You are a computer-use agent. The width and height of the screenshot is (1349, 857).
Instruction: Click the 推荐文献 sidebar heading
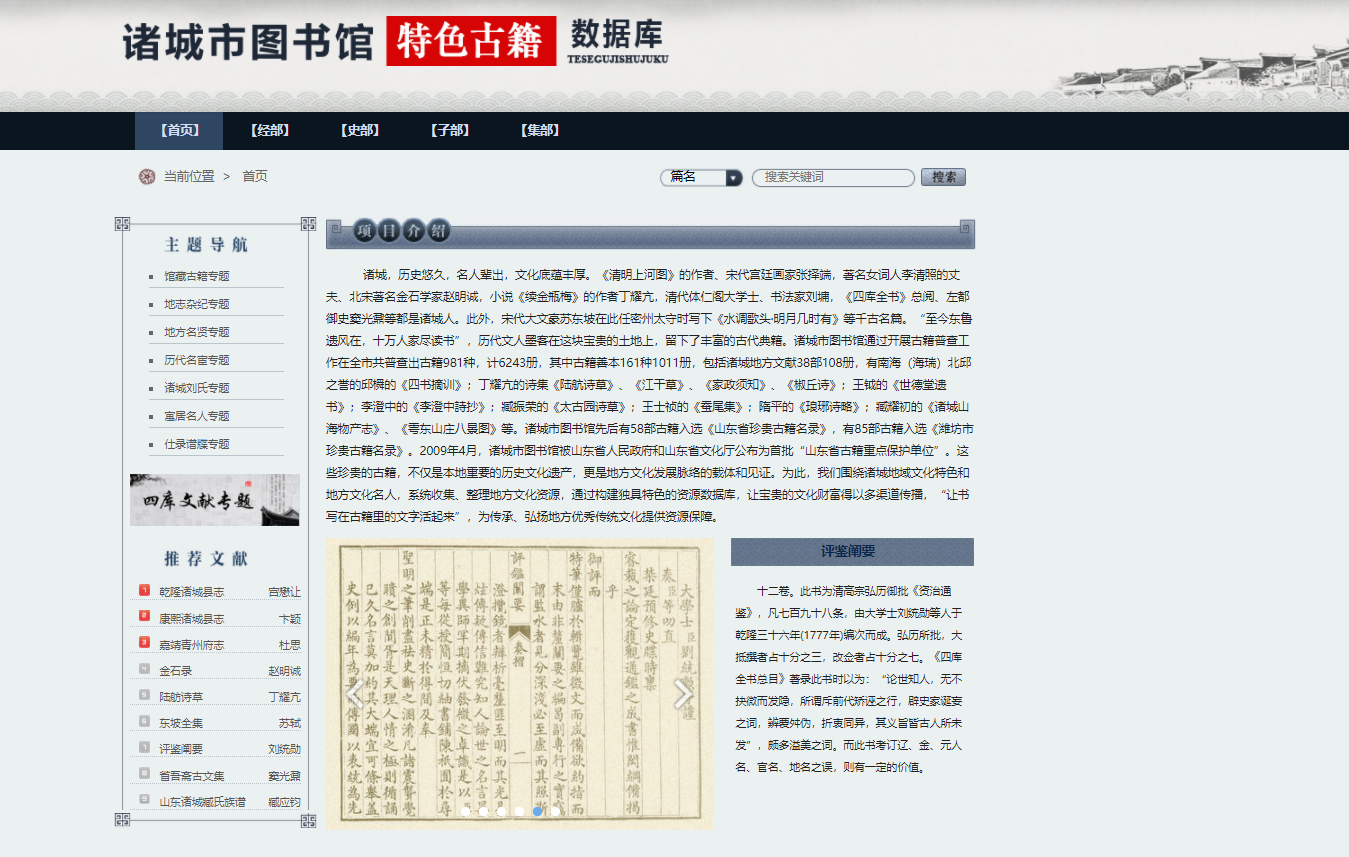[206, 559]
